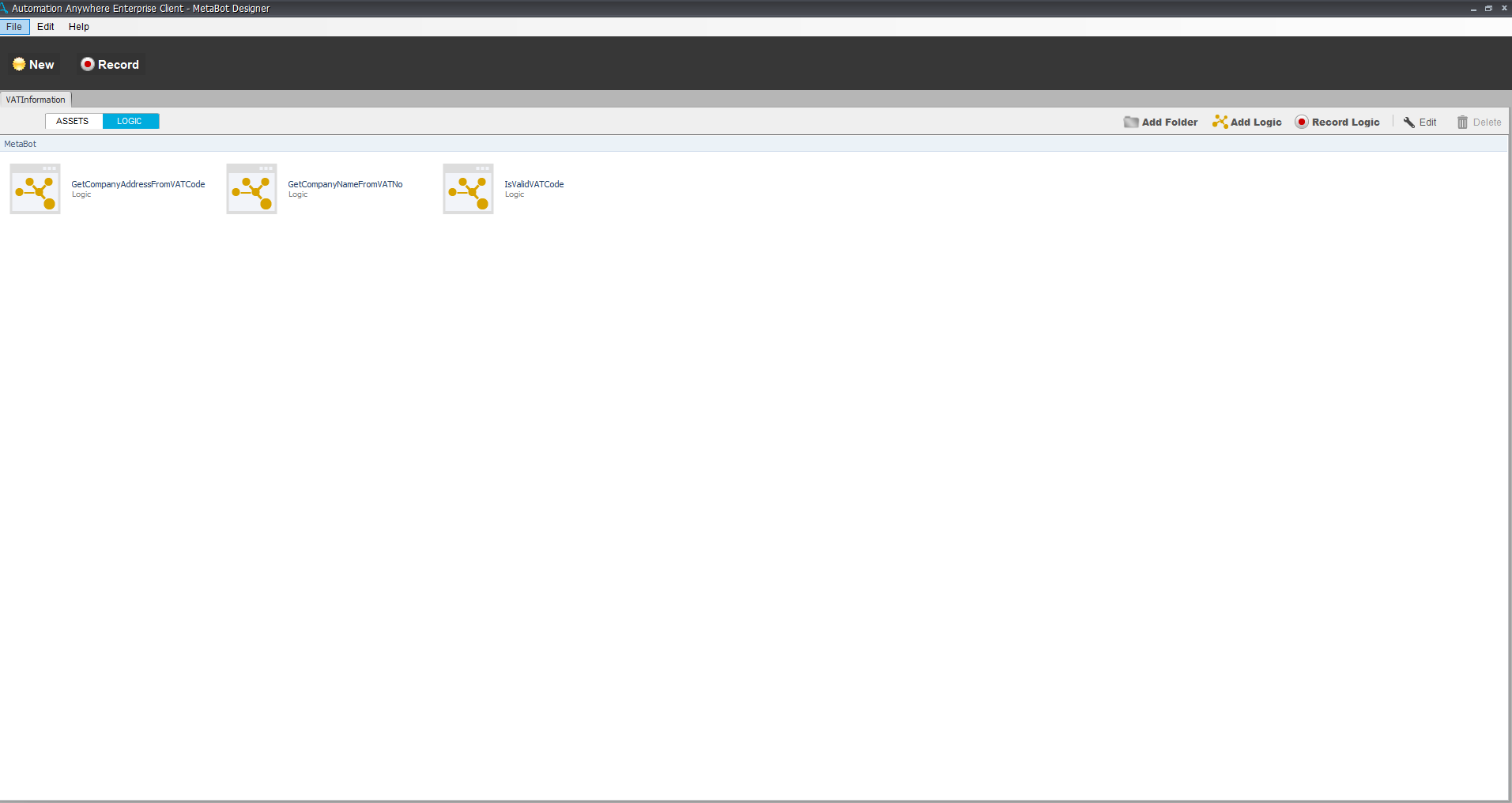This screenshot has width=1512, height=803.
Task: Switch to the VATInformation tab
Action: tap(36, 100)
